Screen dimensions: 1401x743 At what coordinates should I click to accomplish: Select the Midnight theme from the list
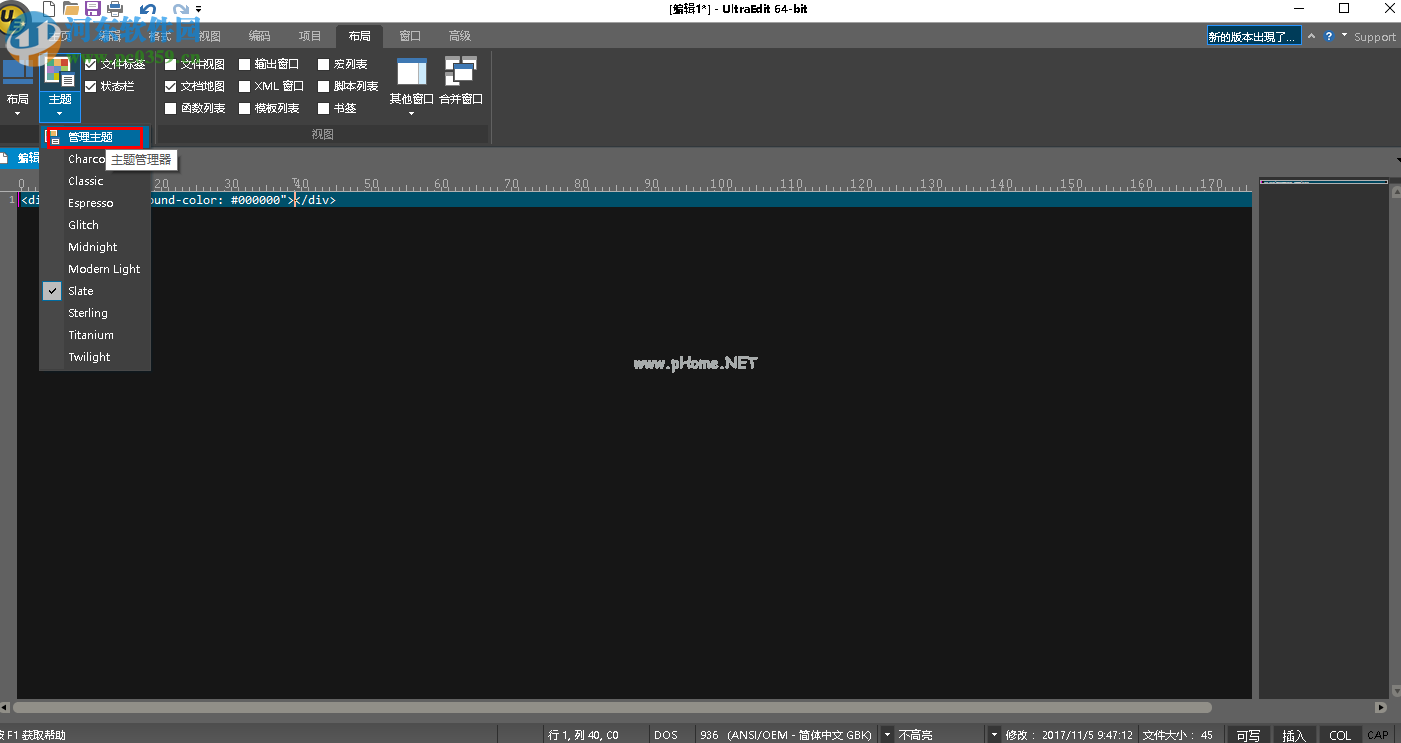[x=92, y=247]
